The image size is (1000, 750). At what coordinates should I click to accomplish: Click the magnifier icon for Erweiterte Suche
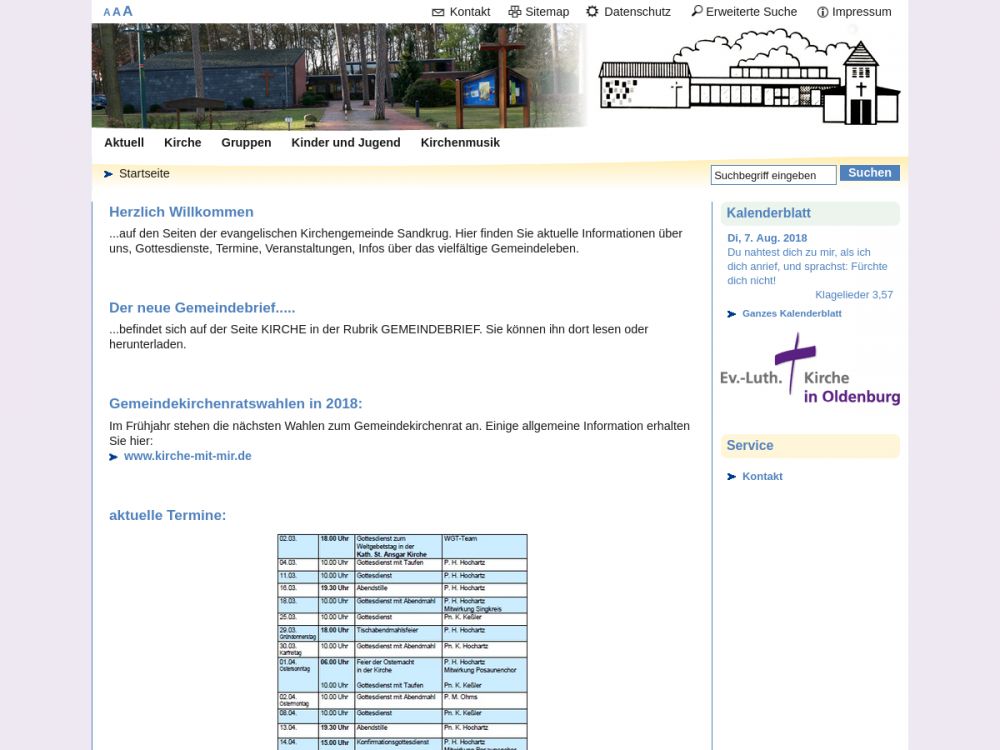click(x=697, y=12)
